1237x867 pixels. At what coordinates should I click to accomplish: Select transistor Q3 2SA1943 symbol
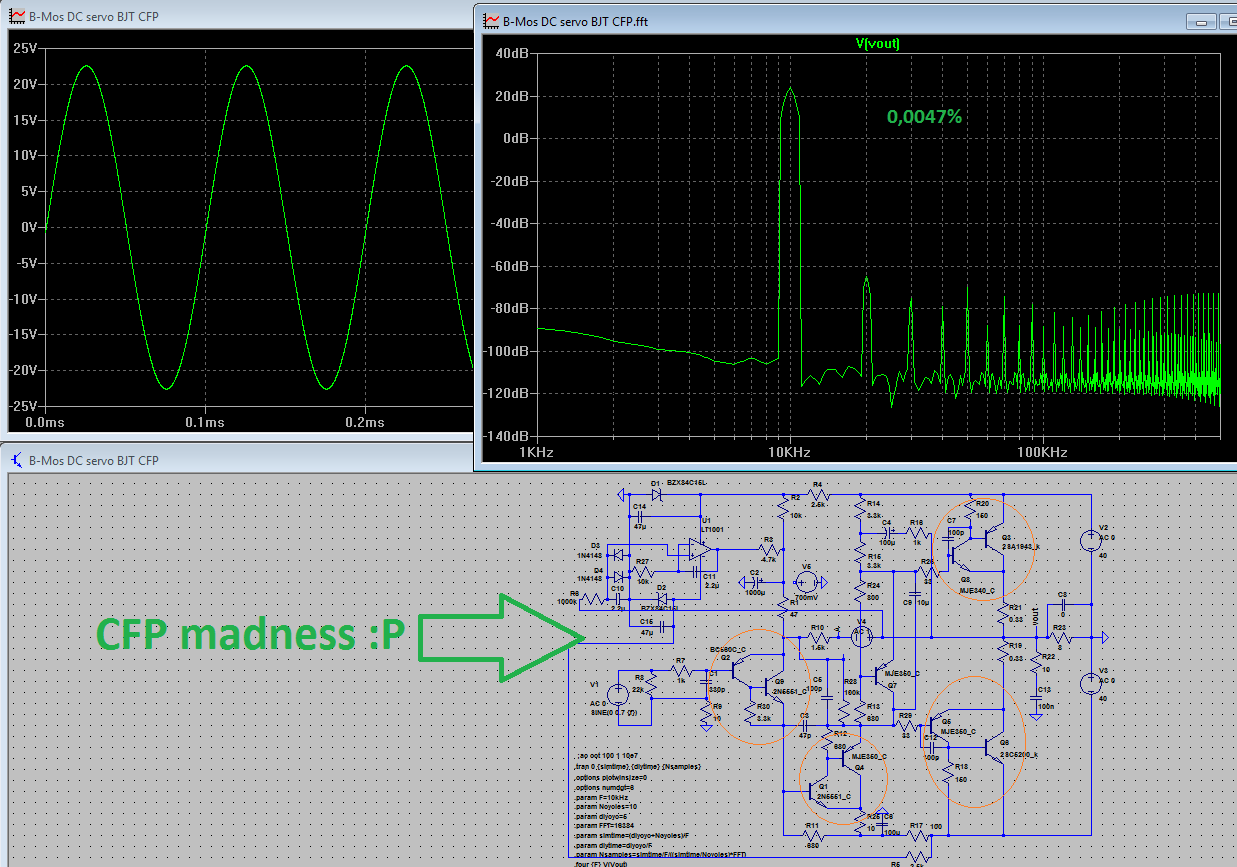coord(995,538)
